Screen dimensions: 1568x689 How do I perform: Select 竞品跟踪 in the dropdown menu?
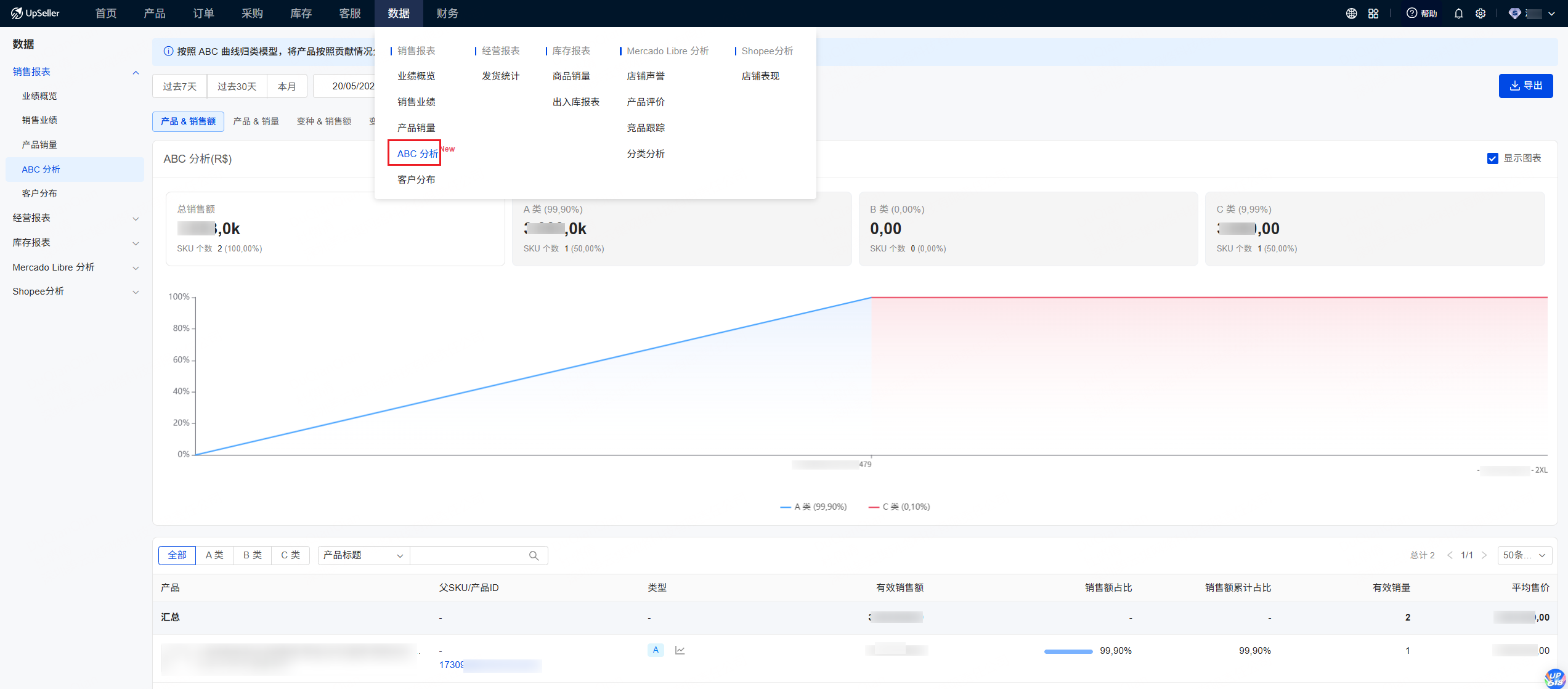point(646,128)
